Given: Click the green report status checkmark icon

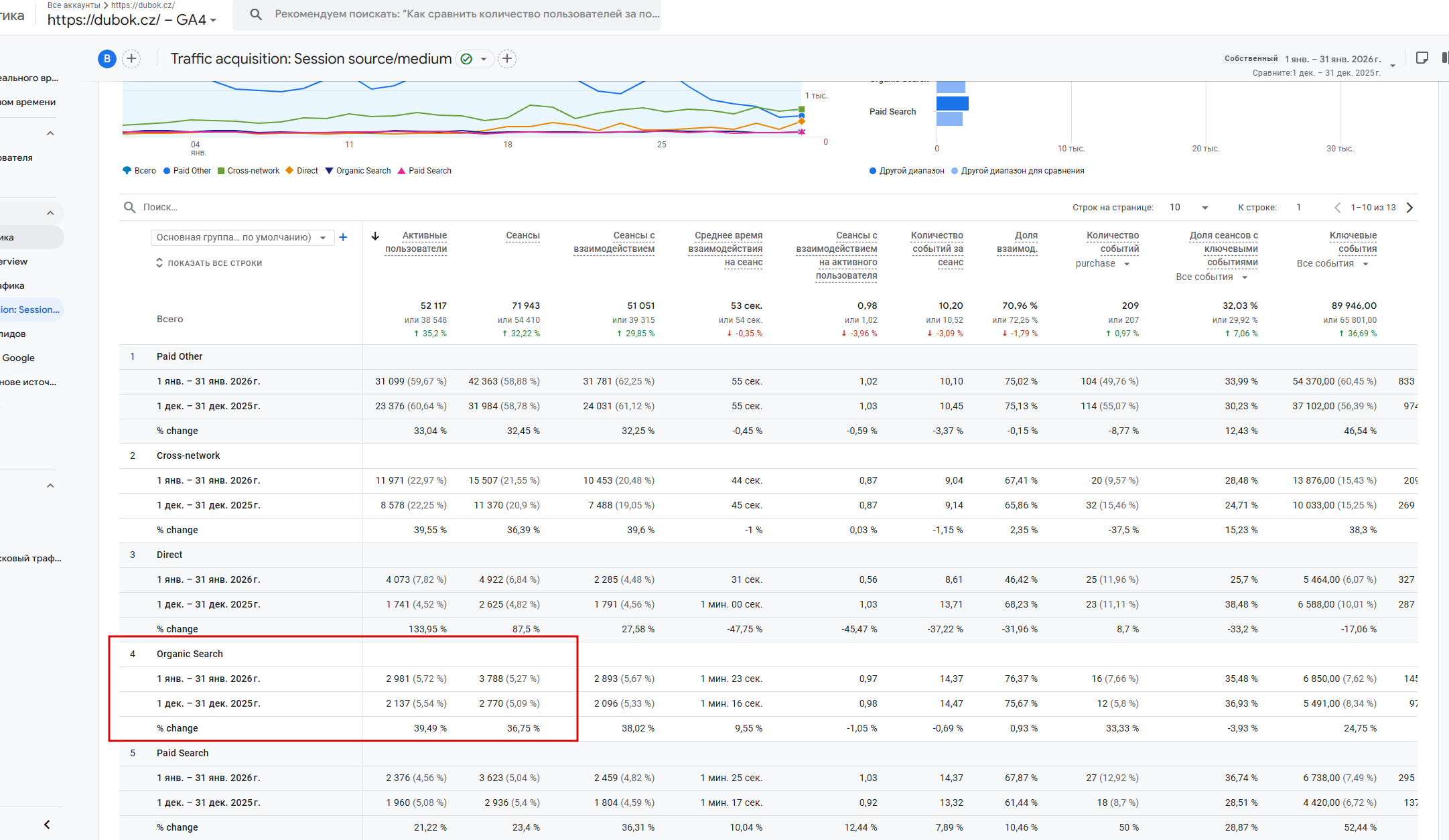Looking at the screenshot, I should click(x=467, y=59).
